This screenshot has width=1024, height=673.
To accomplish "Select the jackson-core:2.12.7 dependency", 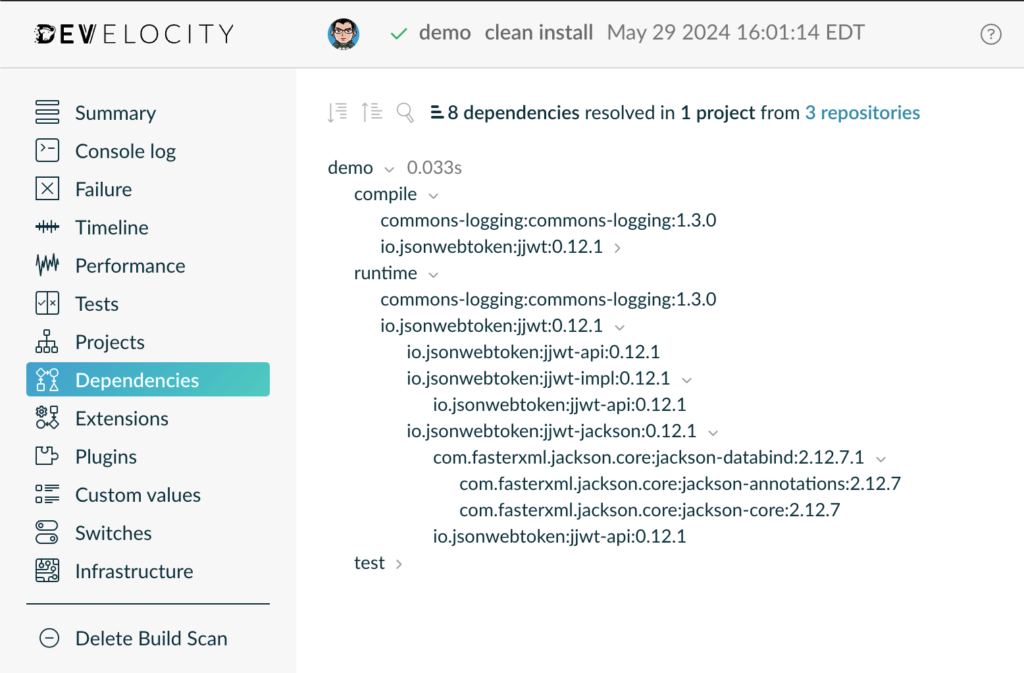I will 649,510.
